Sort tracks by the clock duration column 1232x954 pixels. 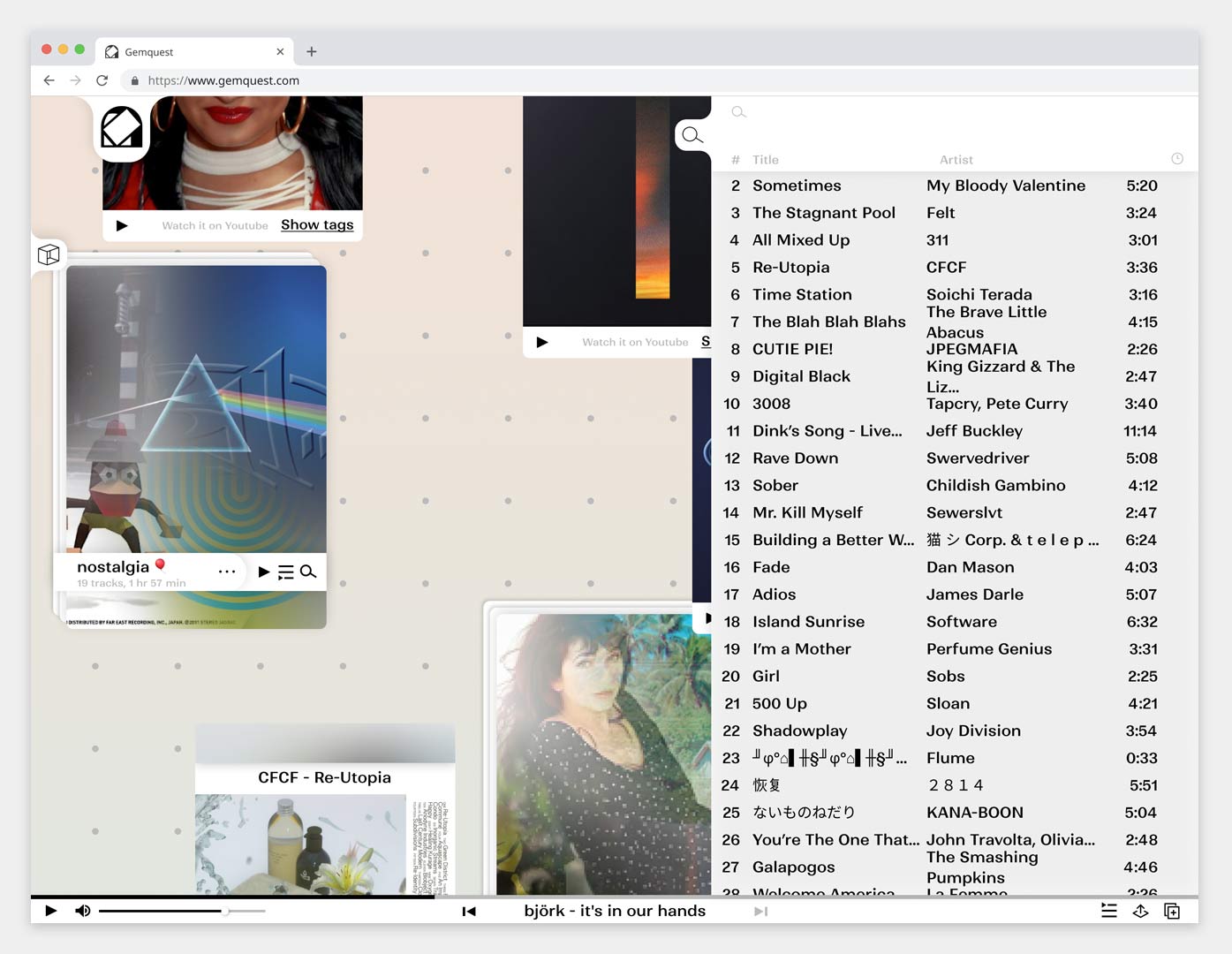click(1176, 159)
